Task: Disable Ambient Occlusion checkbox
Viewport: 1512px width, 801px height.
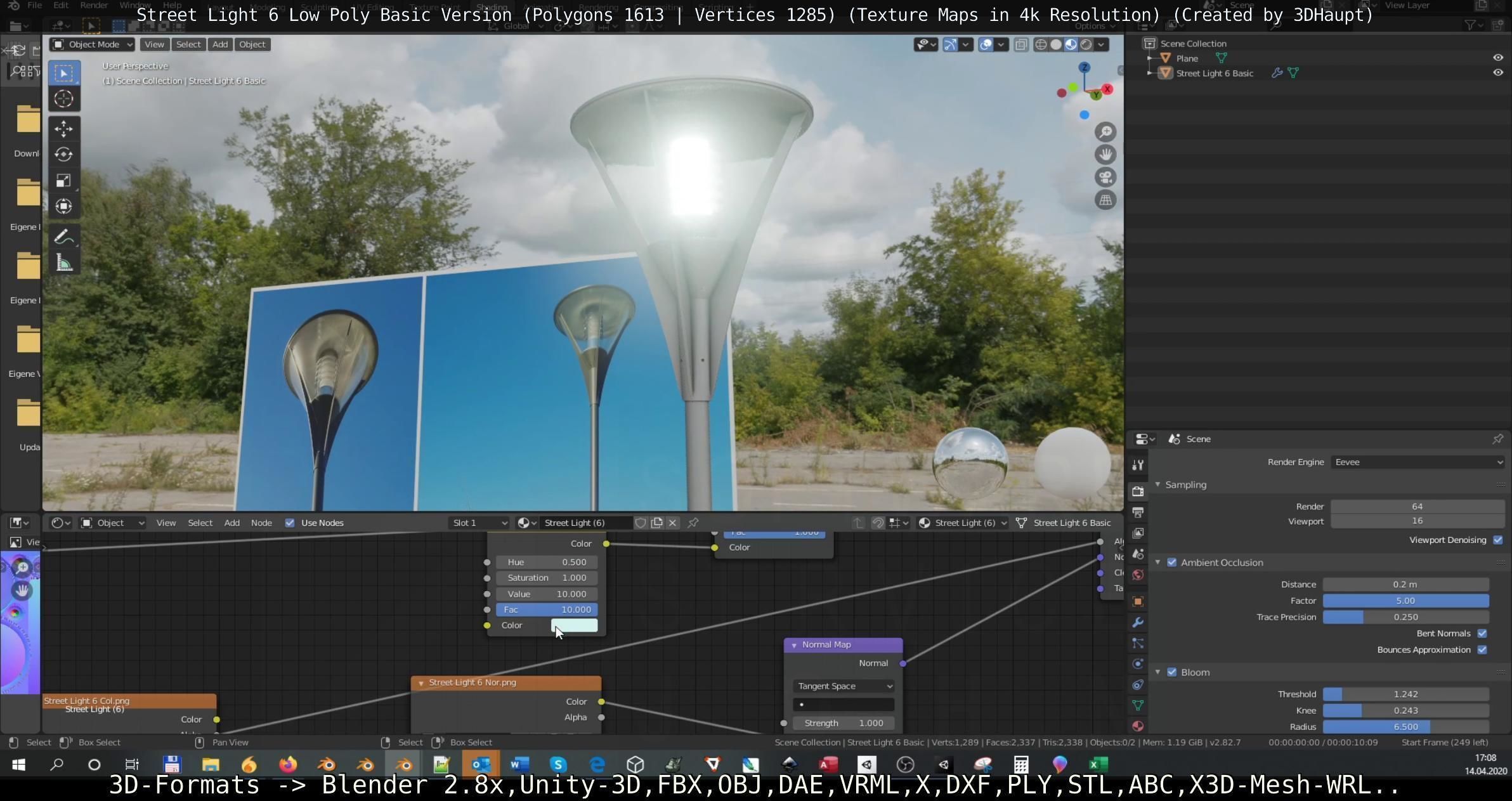Action: click(x=1172, y=563)
